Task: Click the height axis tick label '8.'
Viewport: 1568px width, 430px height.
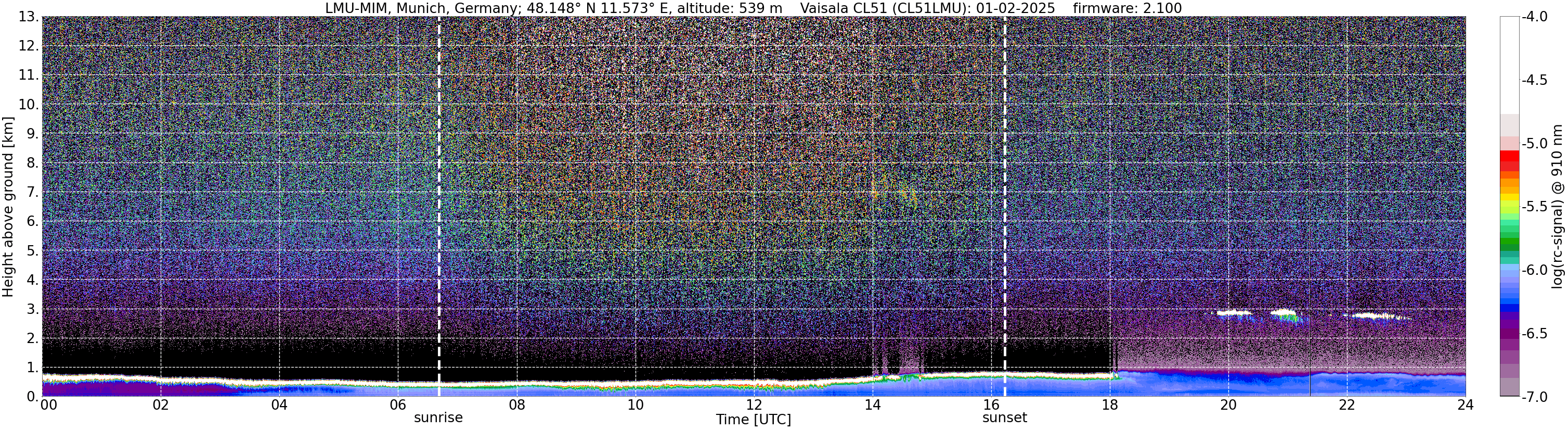Action: 32,163
